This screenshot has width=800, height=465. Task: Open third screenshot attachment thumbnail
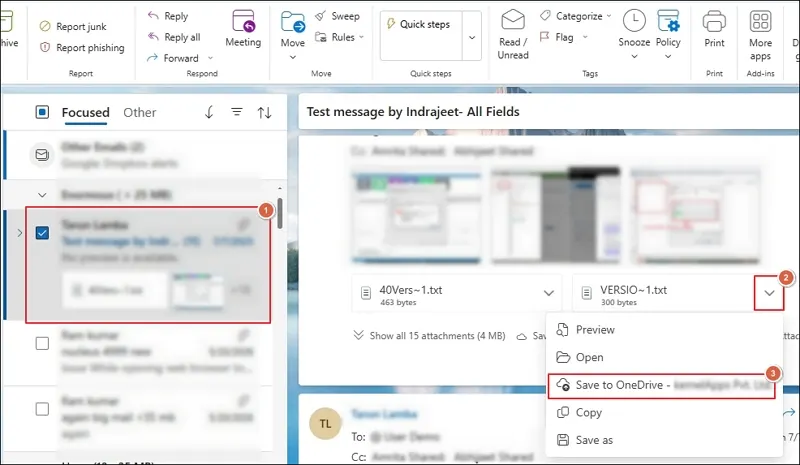695,217
